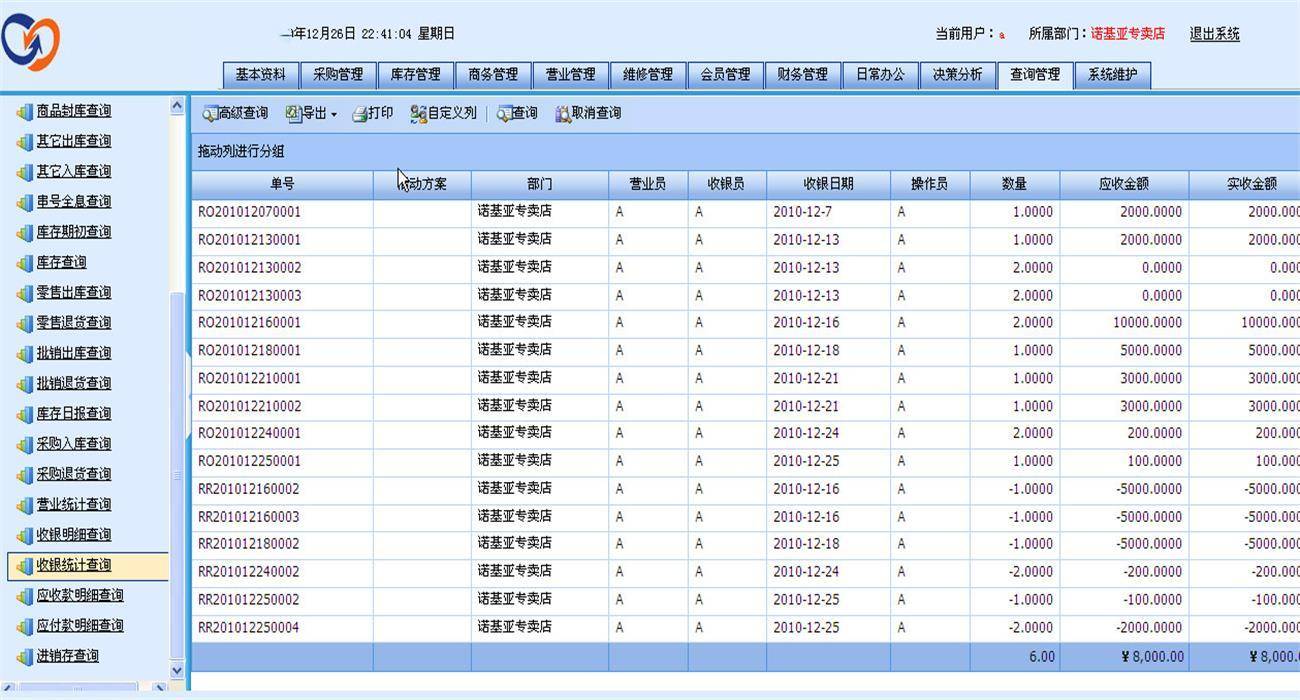Click the icon beside 串号全息查询
1300x700 pixels.
(x=24, y=202)
